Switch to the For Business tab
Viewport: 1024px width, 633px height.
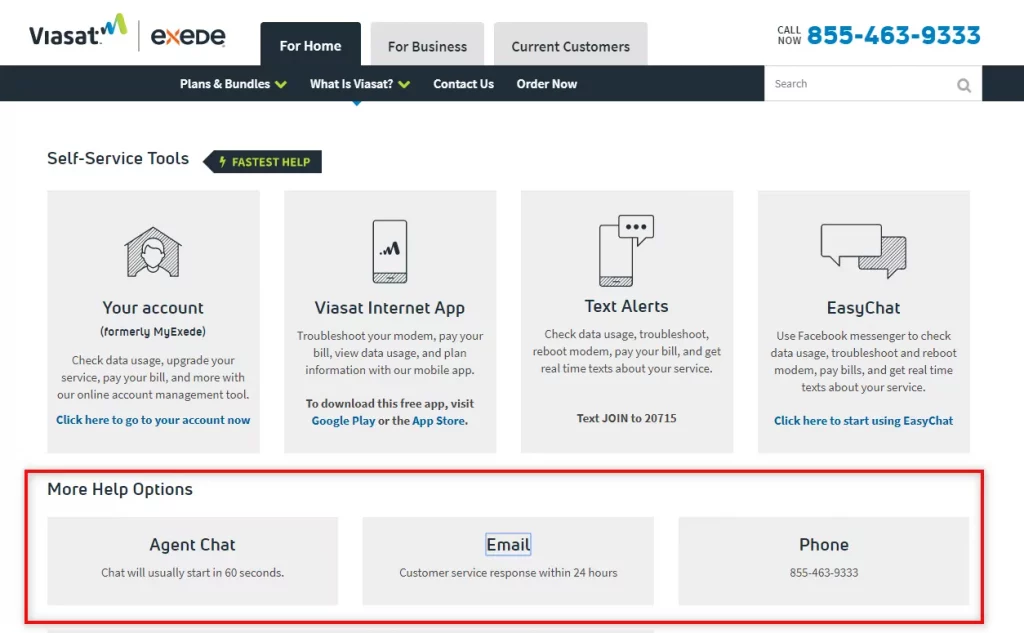pyautogui.click(x=427, y=44)
